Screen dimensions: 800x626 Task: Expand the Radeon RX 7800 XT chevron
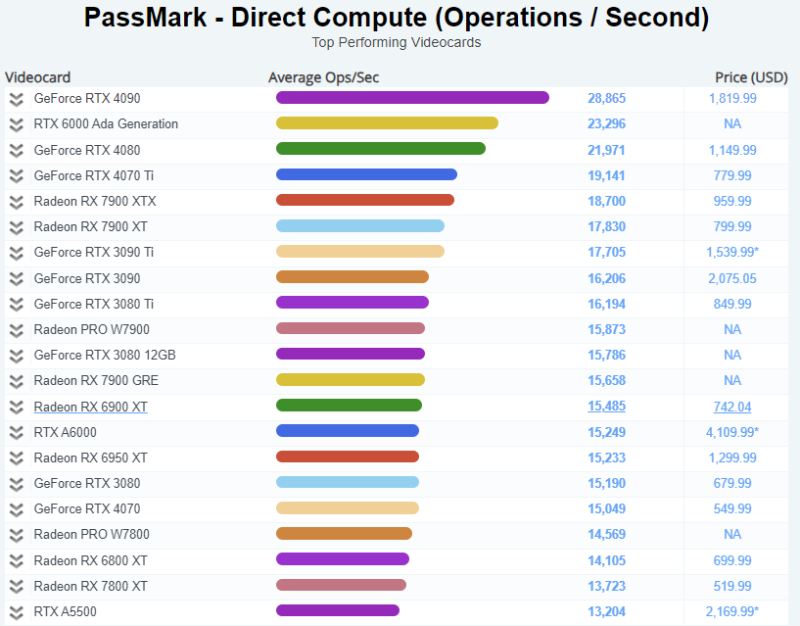(x=16, y=587)
